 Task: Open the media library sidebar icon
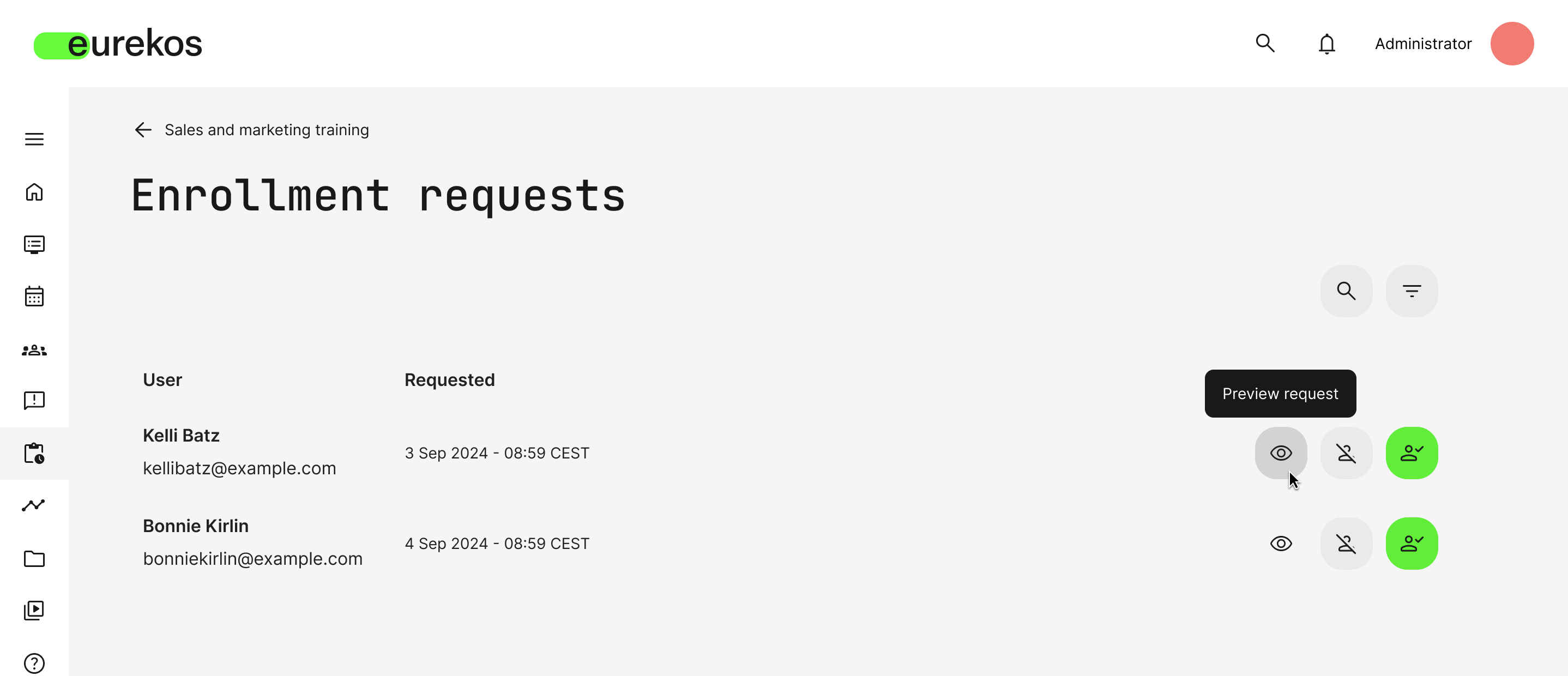[x=34, y=610]
